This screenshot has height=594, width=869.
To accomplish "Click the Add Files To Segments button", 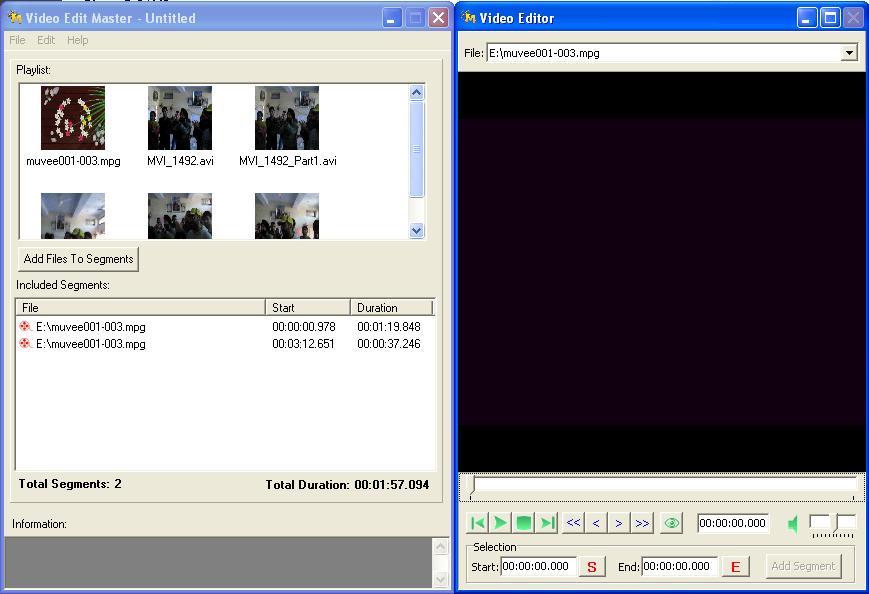I will point(78,258).
